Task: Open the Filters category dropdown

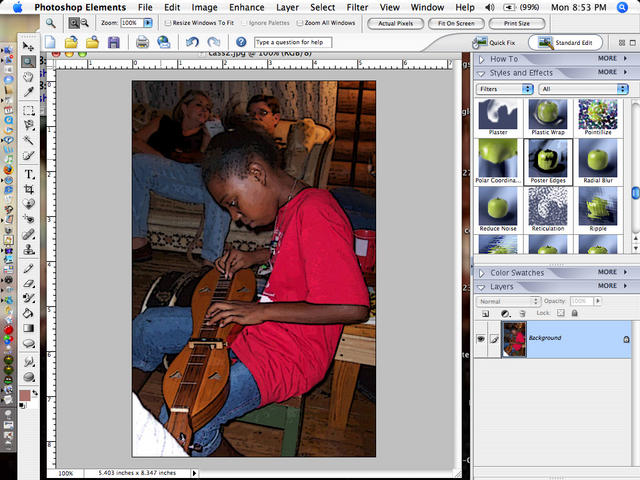Action: (504, 89)
